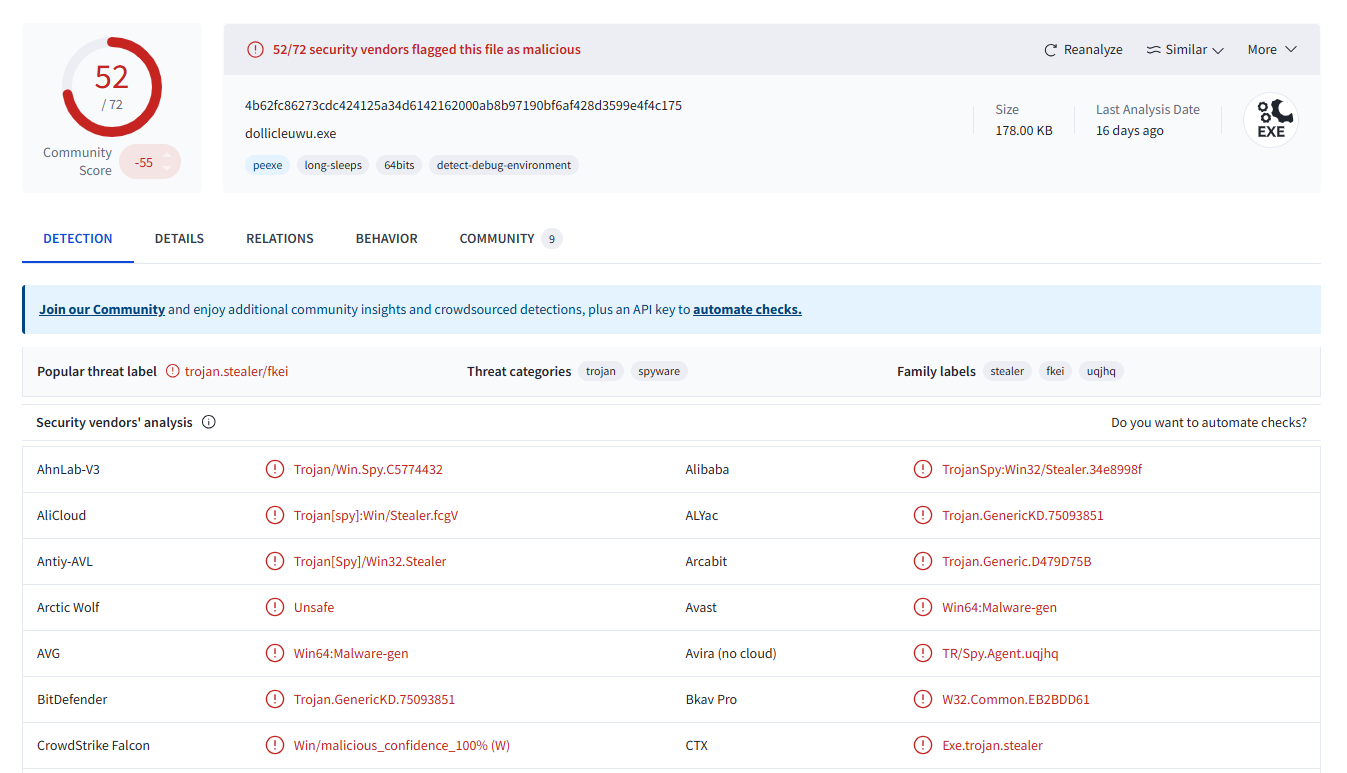The height and width of the screenshot is (773, 1347).
Task: Switch to the BEHAVIOR tab
Action: pos(387,239)
